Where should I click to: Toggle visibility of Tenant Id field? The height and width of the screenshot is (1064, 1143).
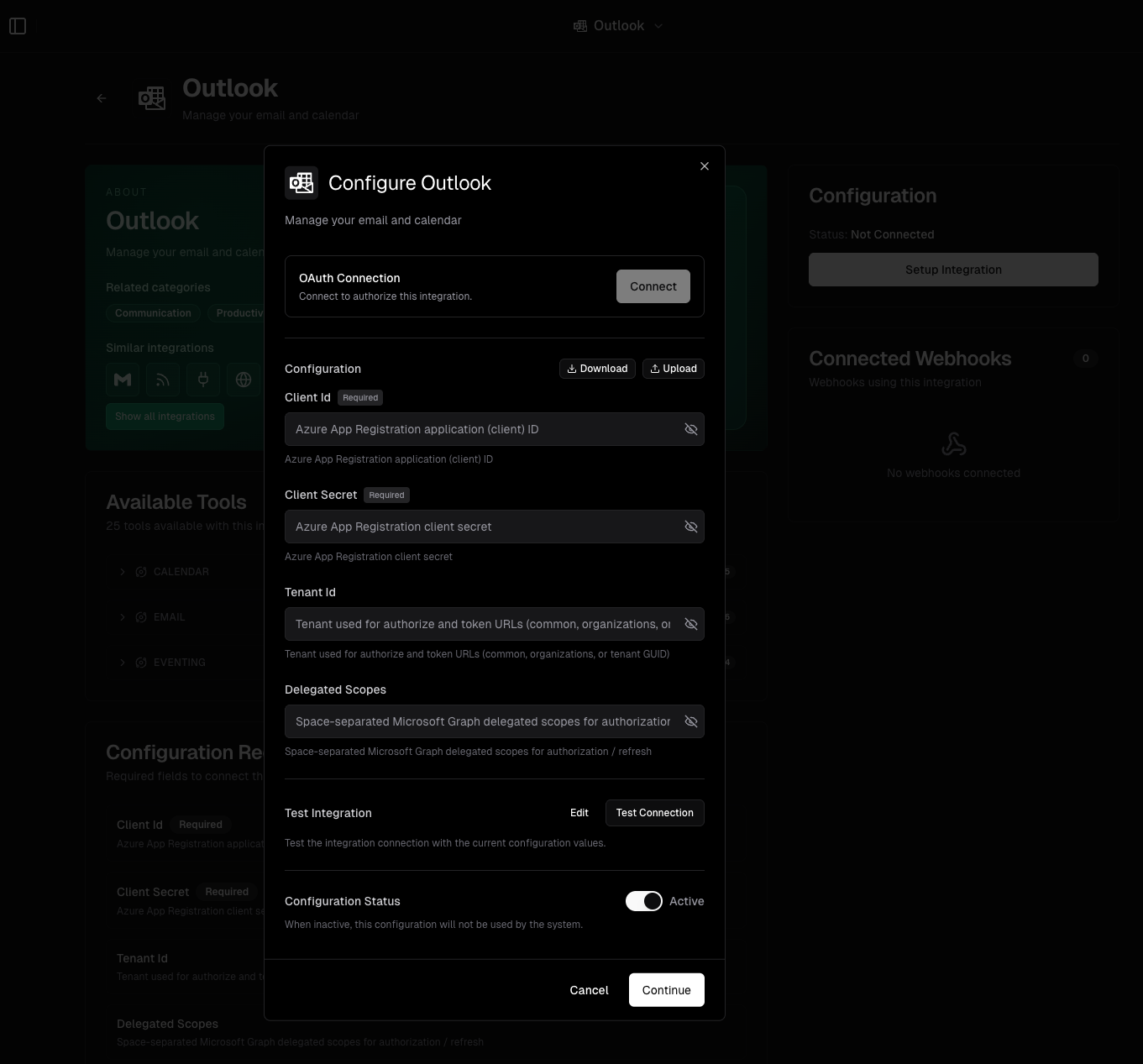(x=691, y=624)
